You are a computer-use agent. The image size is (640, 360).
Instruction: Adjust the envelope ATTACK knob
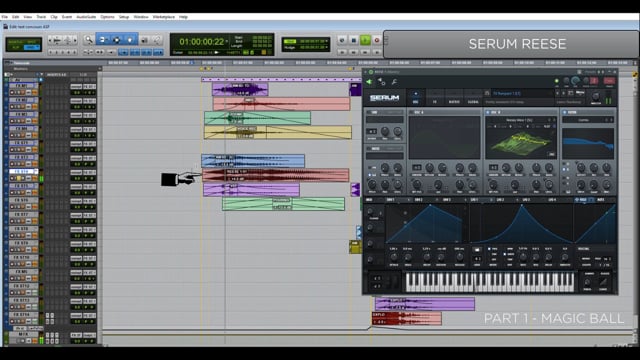[x=393, y=258]
